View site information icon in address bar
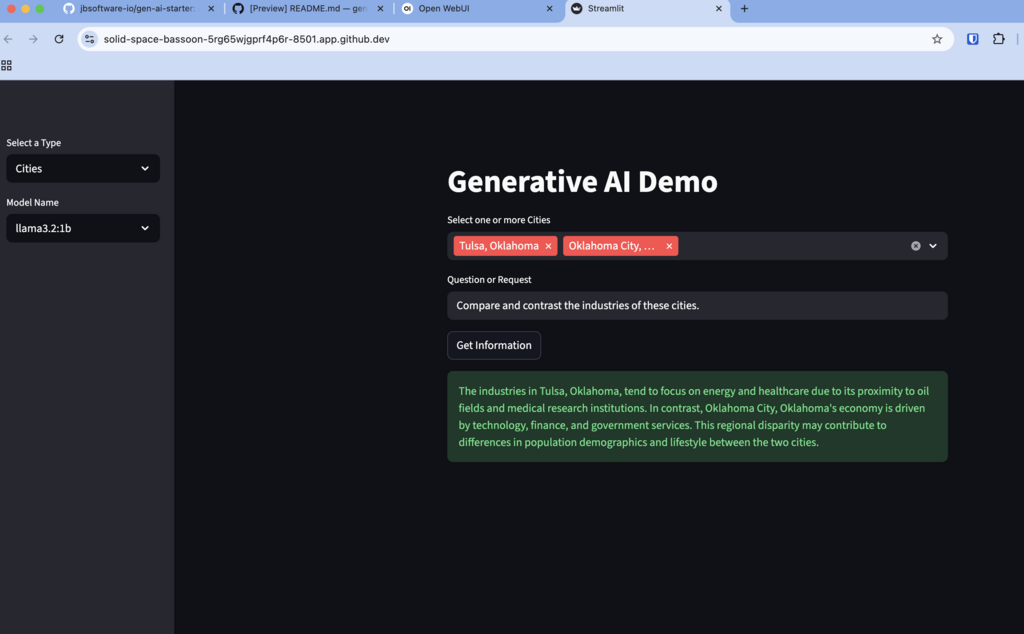The height and width of the screenshot is (634, 1024). [x=90, y=39]
